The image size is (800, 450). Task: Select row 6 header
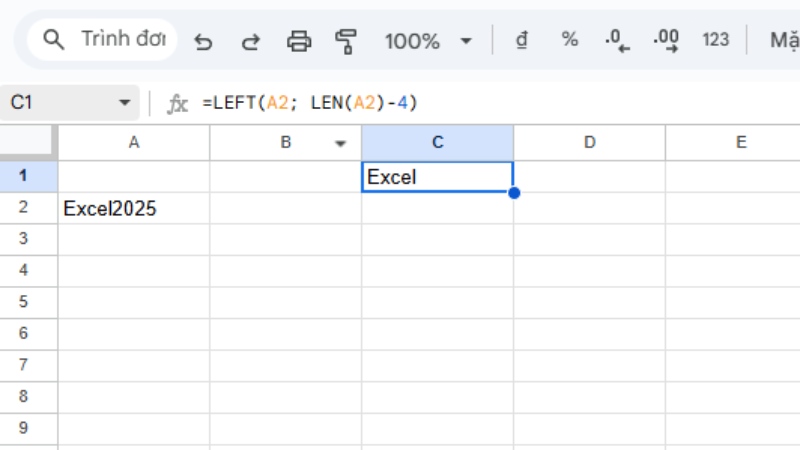coord(29,334)
